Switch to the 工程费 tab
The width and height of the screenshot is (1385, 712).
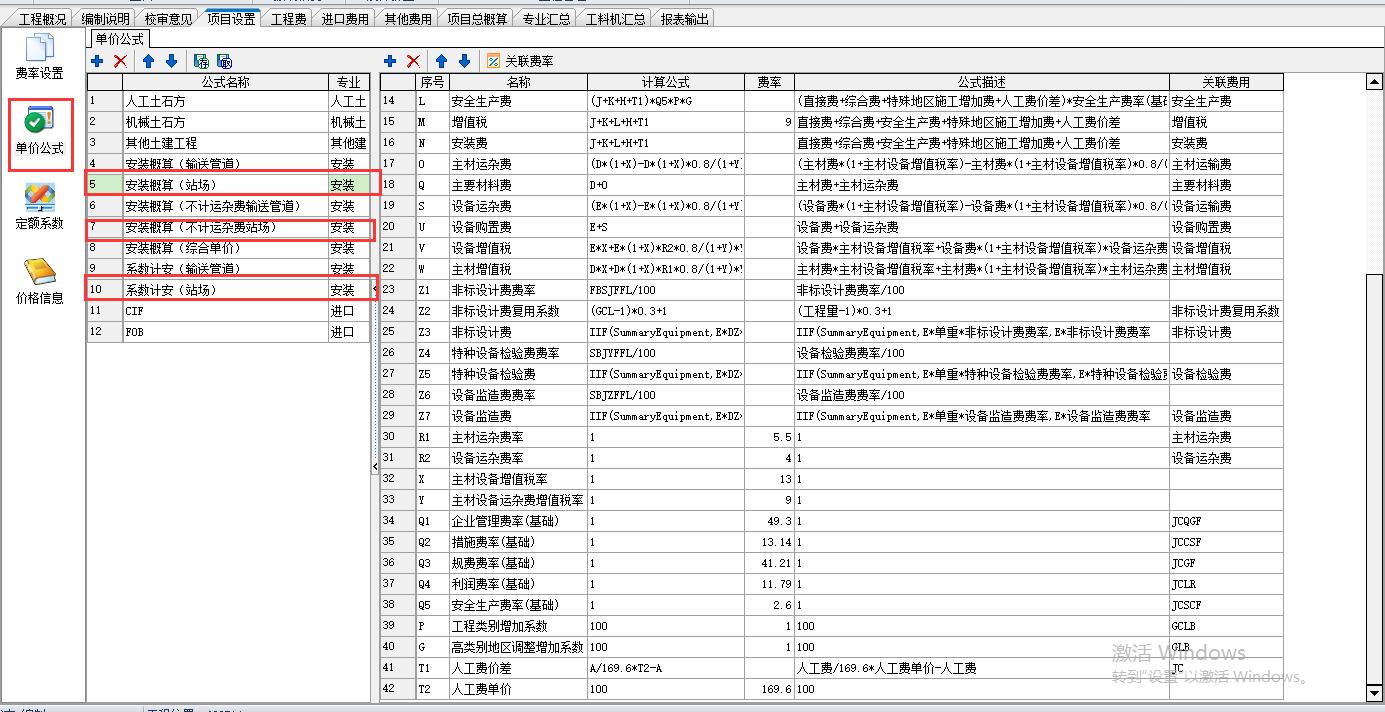pos(289,18)
